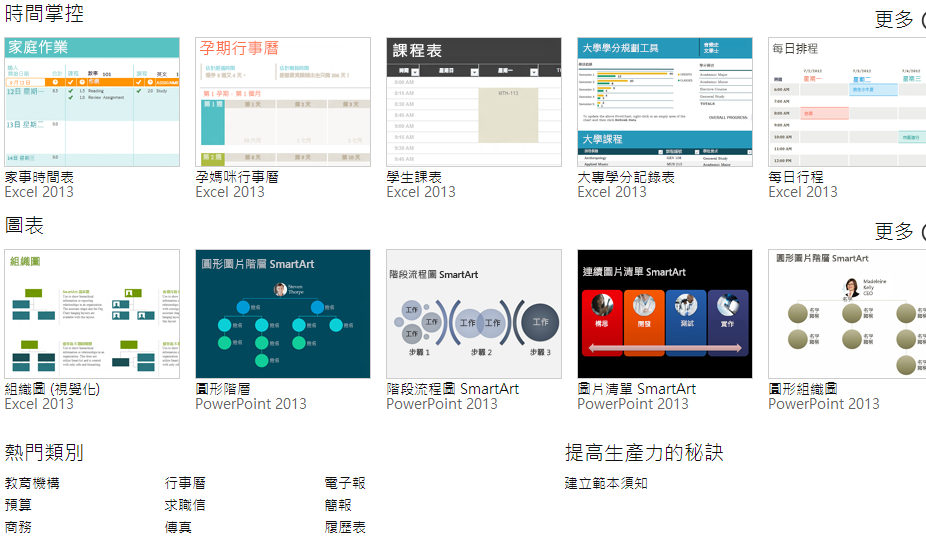Show 更多 templates in 時間掌控 section
Viewport: 926px width, 538px height.
[x=896, y=19]
